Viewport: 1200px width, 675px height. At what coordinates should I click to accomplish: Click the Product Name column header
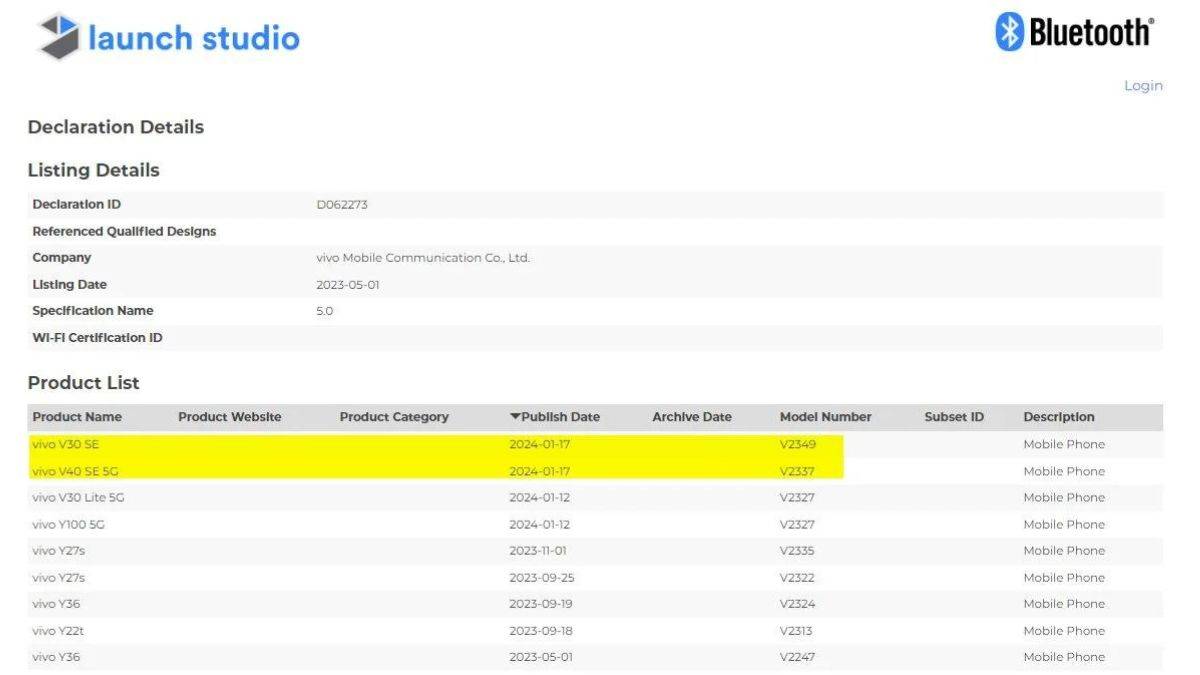pos(77,417)
